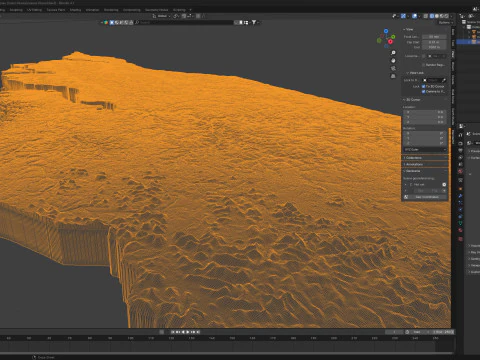This screenshot has height=360, width=480.
Task: Open shading options dropdown arrow
Action: 452,16
